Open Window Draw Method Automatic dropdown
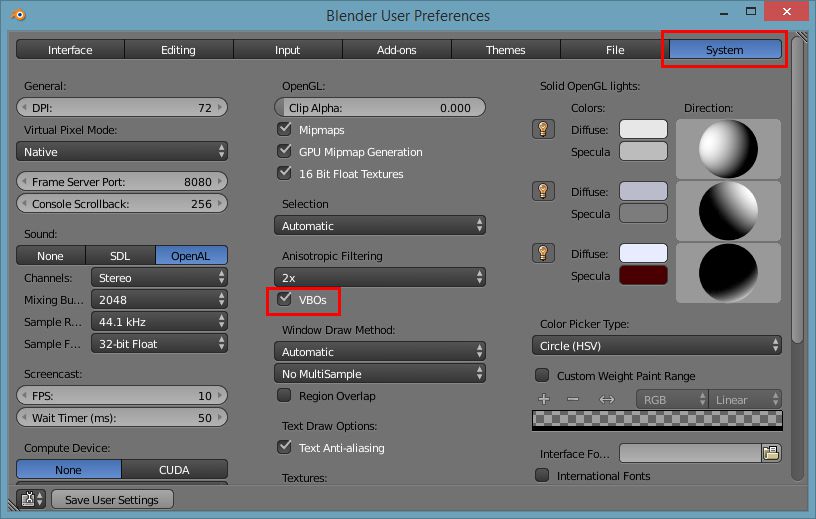Viewport: 816px width, 519px height. [x=380, y=351]
